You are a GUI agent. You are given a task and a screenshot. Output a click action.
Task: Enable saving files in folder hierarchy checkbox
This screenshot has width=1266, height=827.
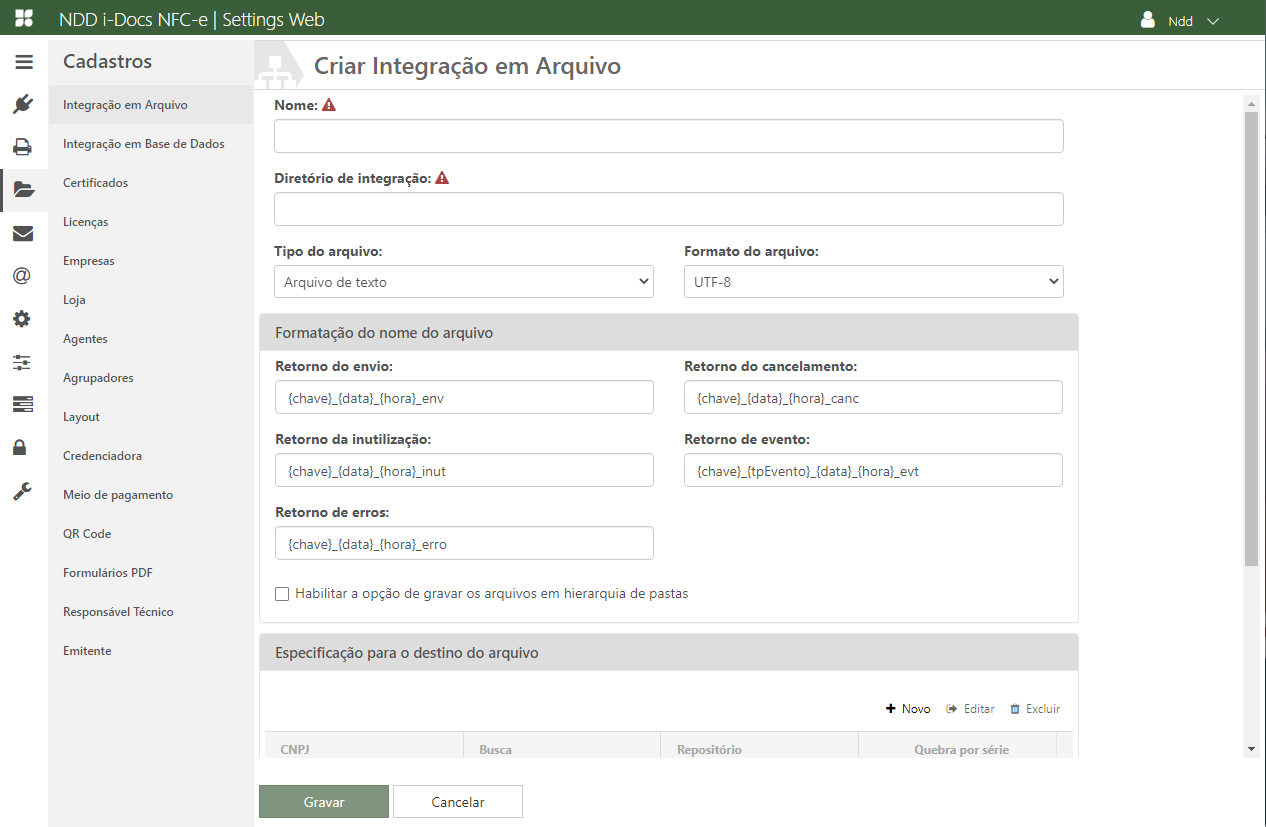282,594
